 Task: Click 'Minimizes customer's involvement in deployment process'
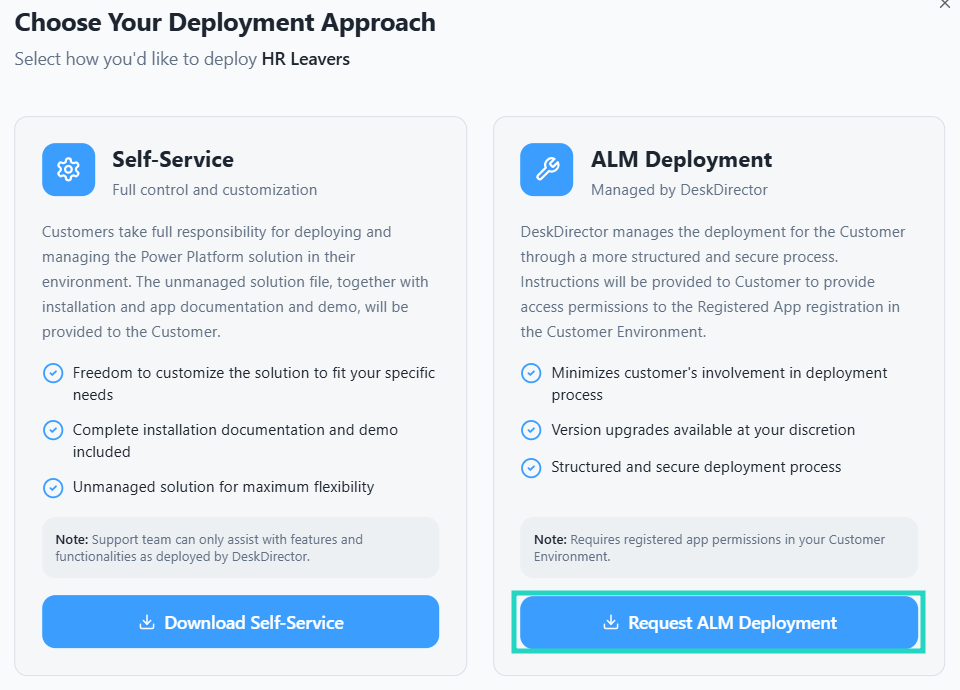(719, 383)
